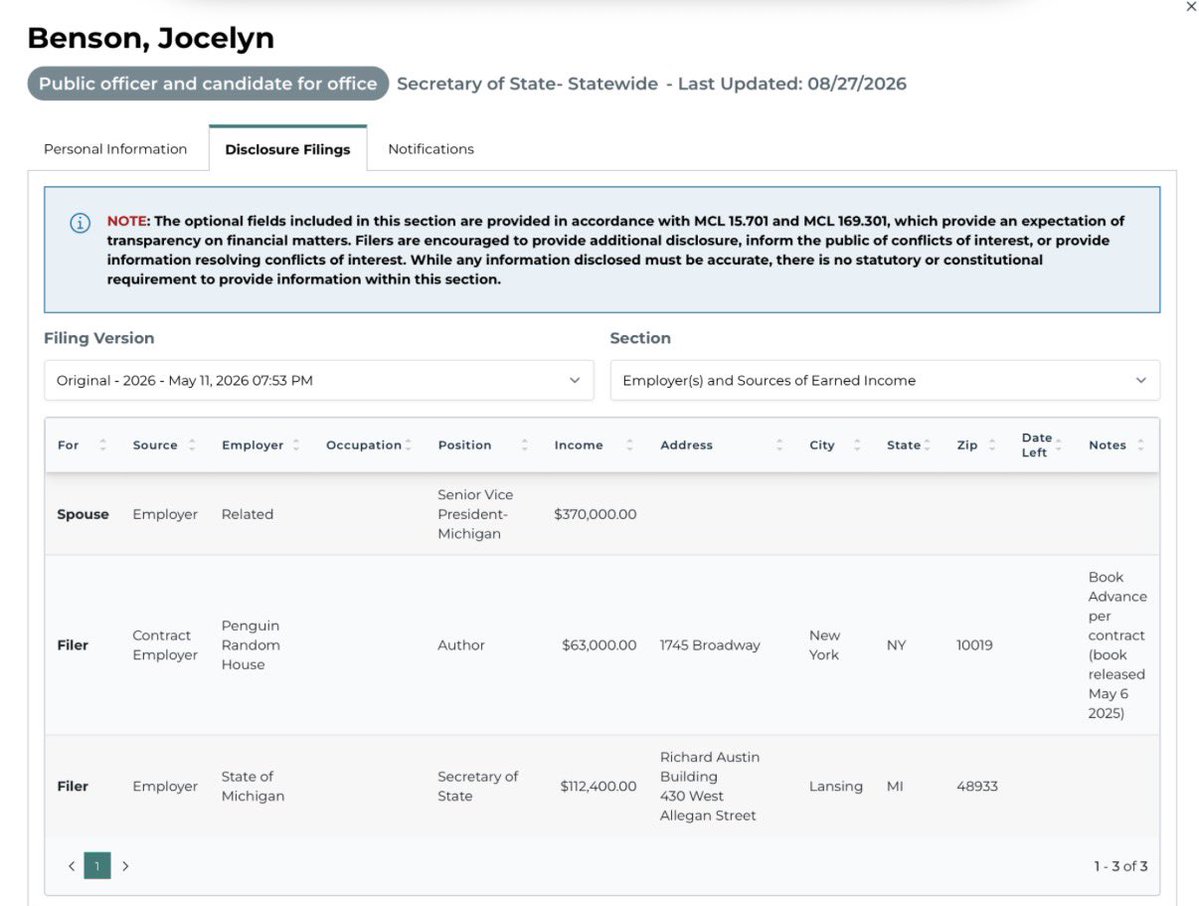Sort table by the Source column
The width and height of the screenshot is (1199, 906).
point(192,445)
